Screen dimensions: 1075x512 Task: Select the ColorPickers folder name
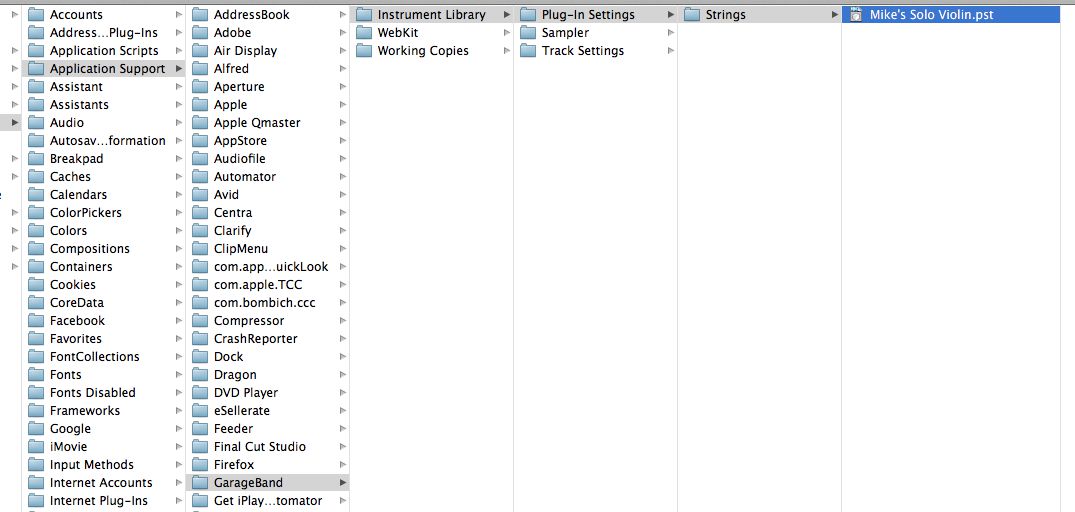(86, 212)
